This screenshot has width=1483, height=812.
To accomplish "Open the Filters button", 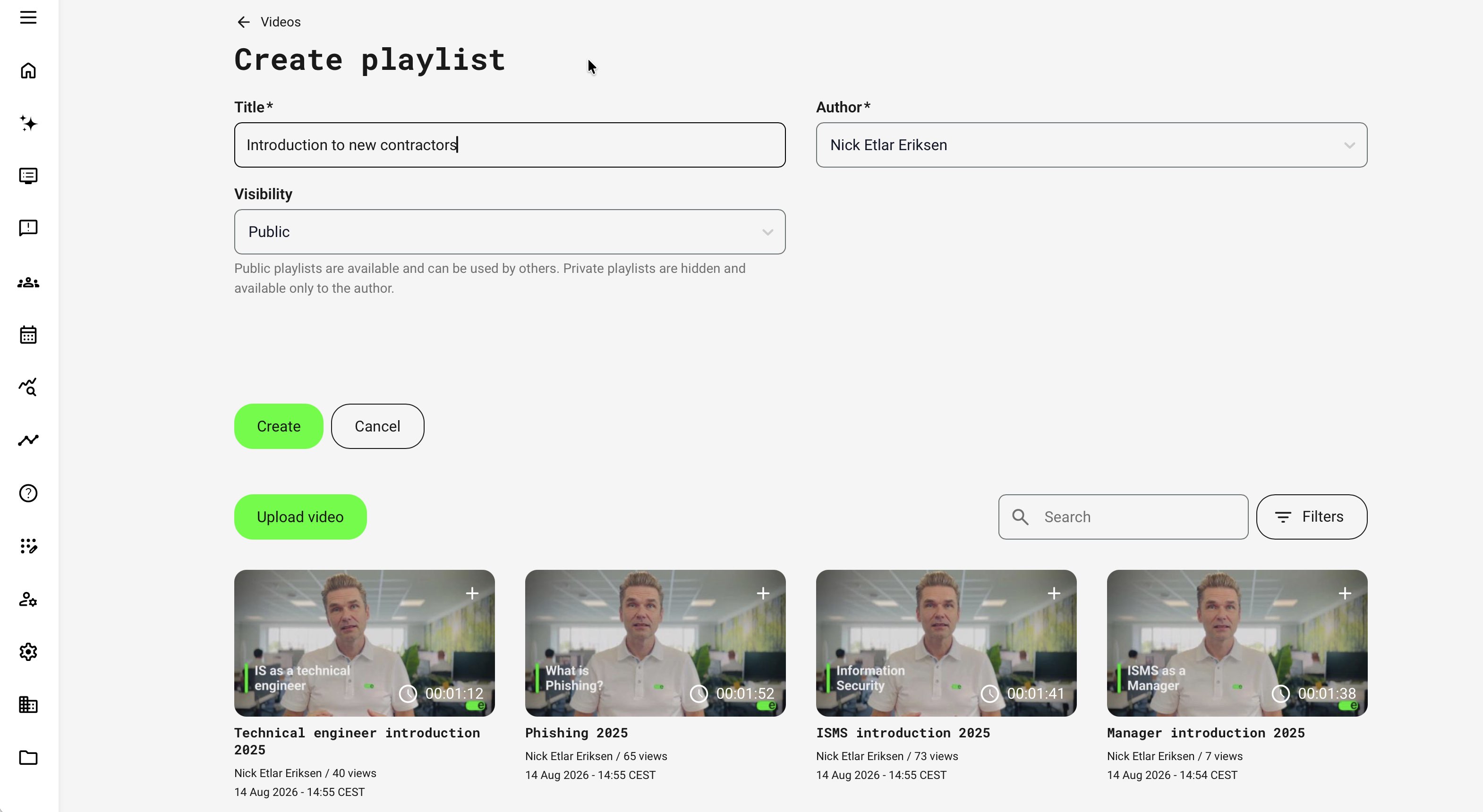I will (x=1312, y=517).
